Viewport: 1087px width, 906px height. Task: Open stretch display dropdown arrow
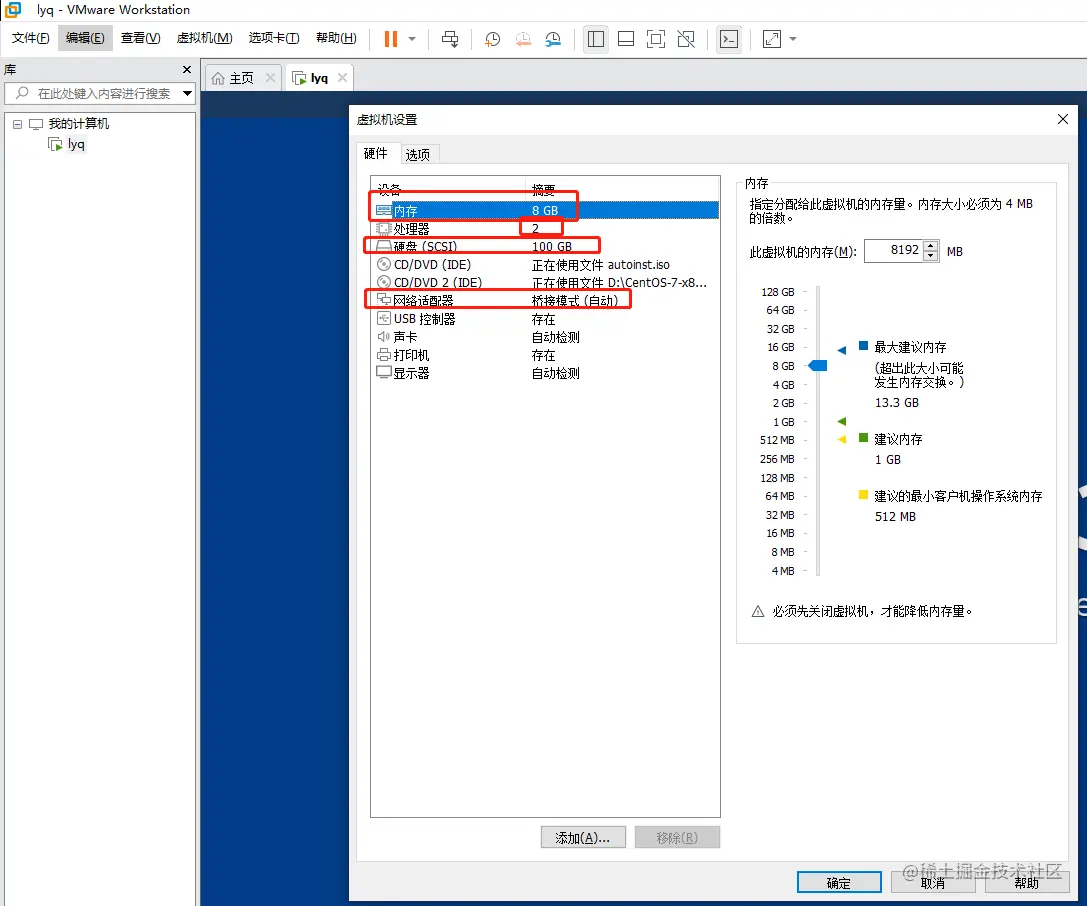[x=793, y=39]
